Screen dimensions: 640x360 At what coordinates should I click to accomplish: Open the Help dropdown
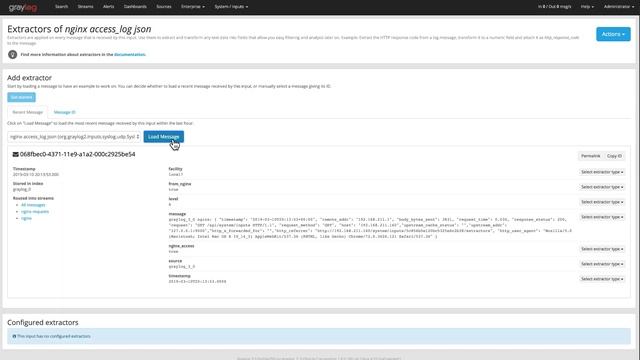point(587,7)
